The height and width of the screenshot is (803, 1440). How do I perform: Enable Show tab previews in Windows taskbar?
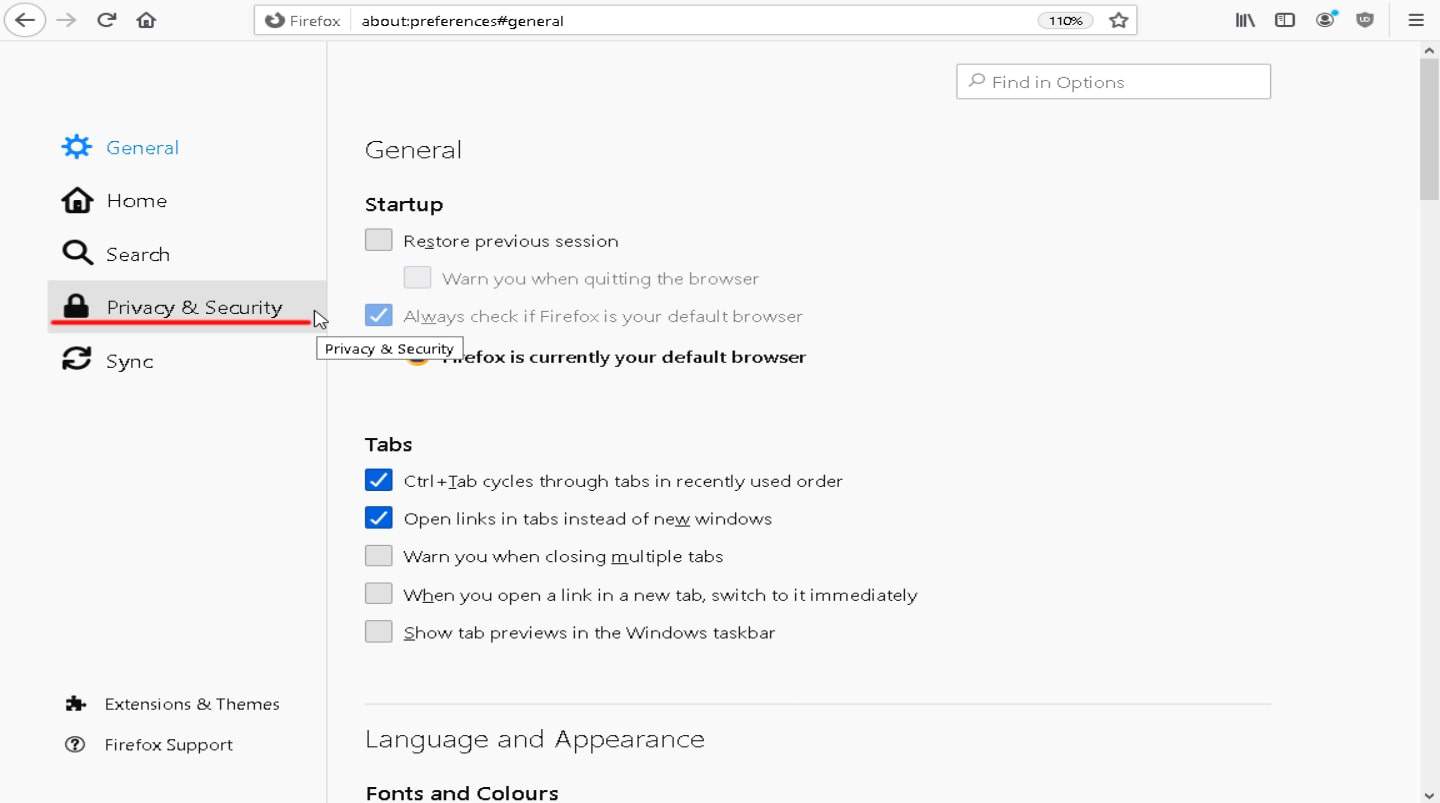[378, 632]
